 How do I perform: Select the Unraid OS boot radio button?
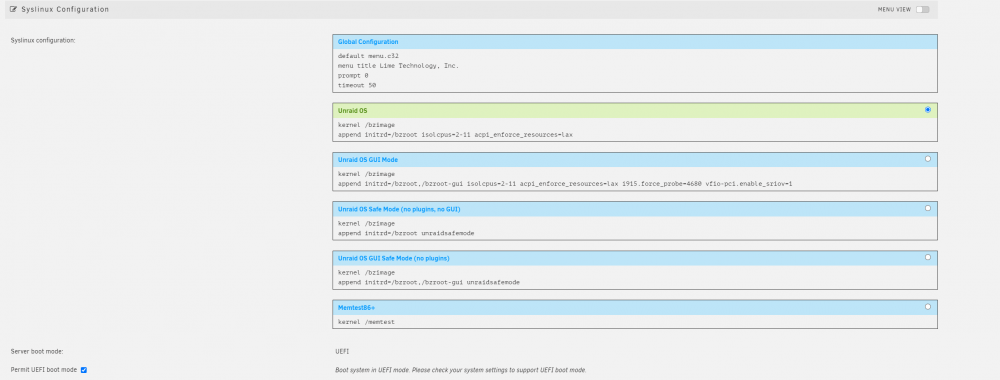[927, 110]
